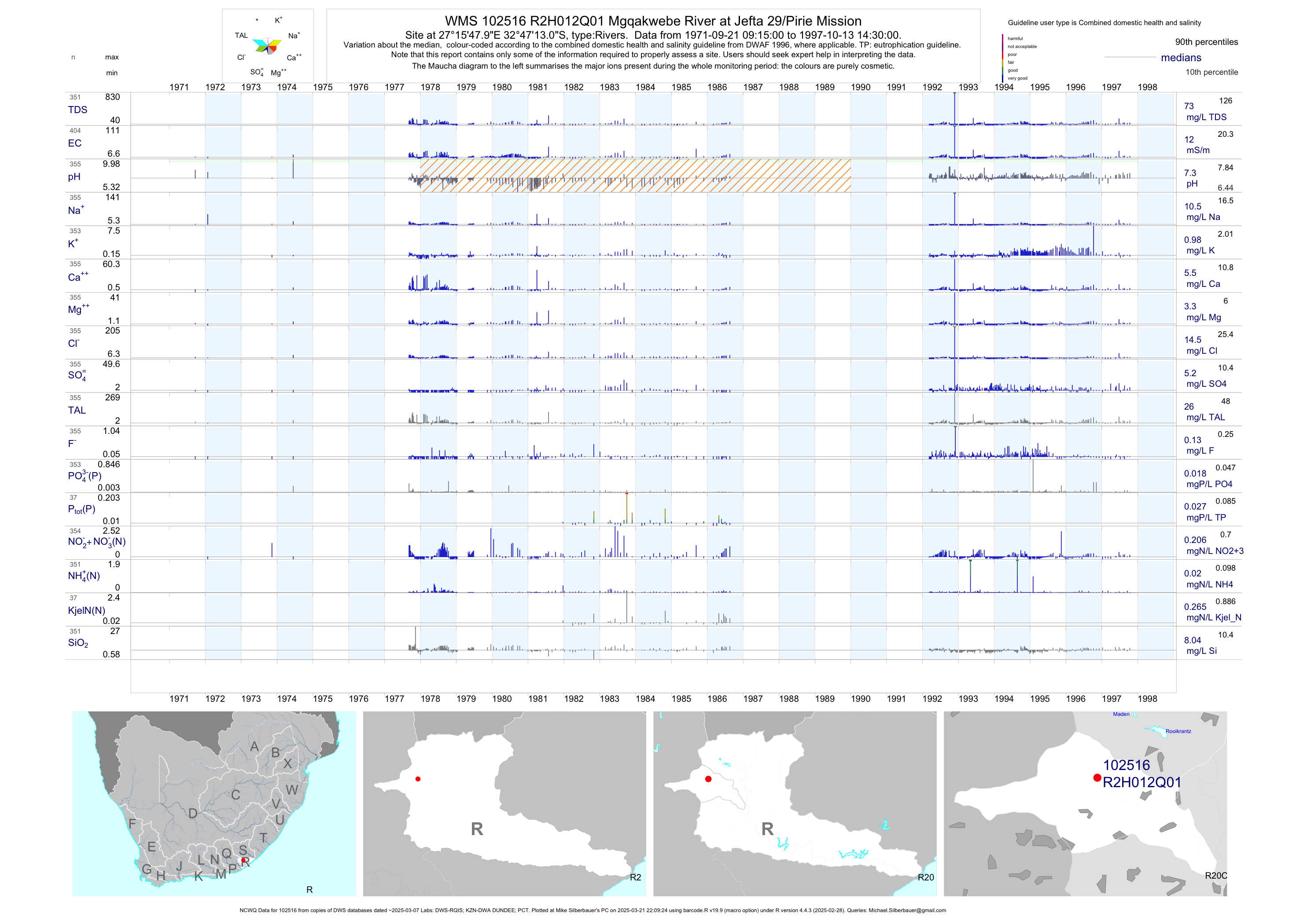1307x924 pixels.
Task: Click the R2 primary catchment map
Action: click(x=504, y=803)
